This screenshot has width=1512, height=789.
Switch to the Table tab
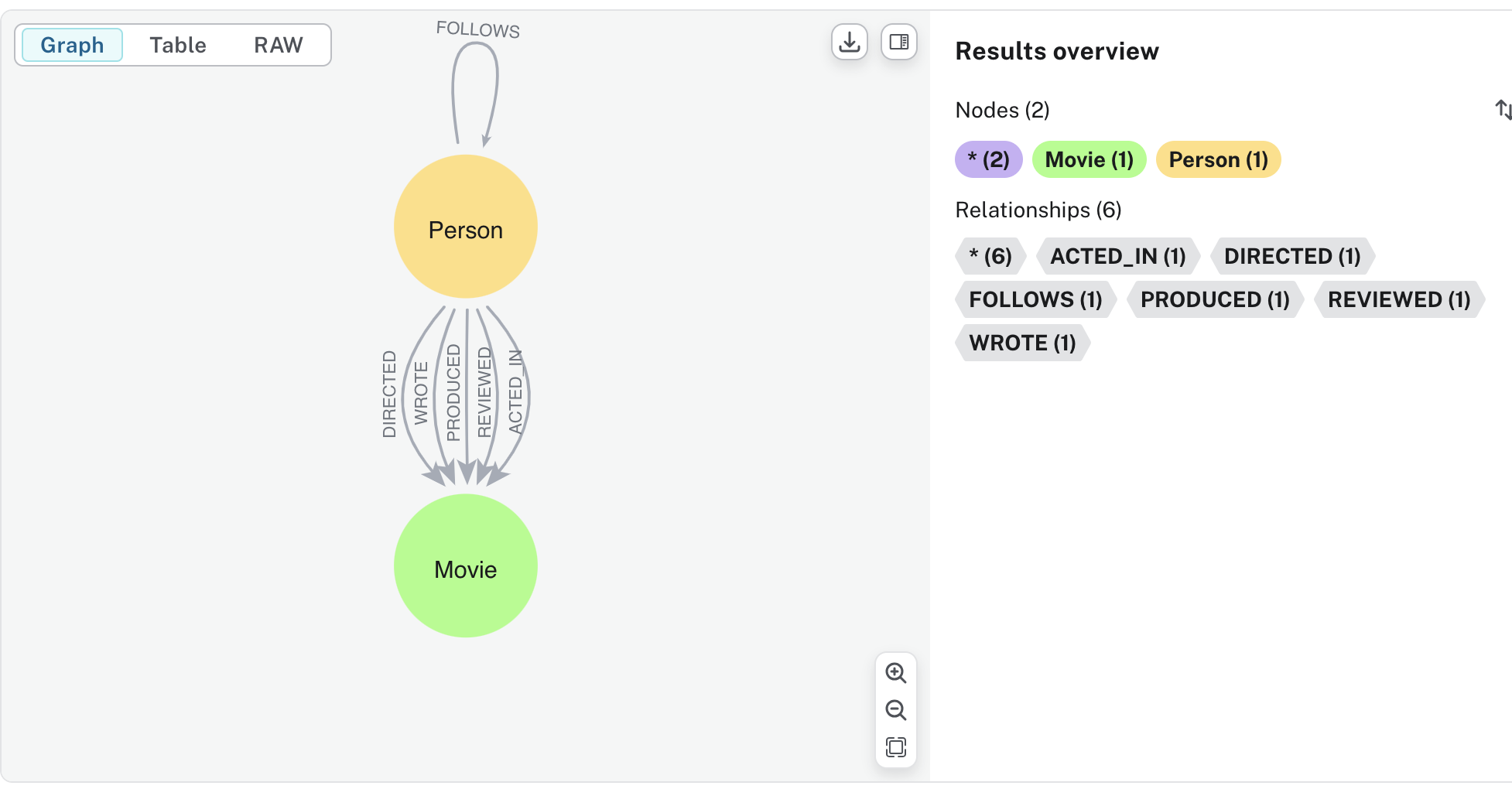pyautogui.click(x=177, y=44)
